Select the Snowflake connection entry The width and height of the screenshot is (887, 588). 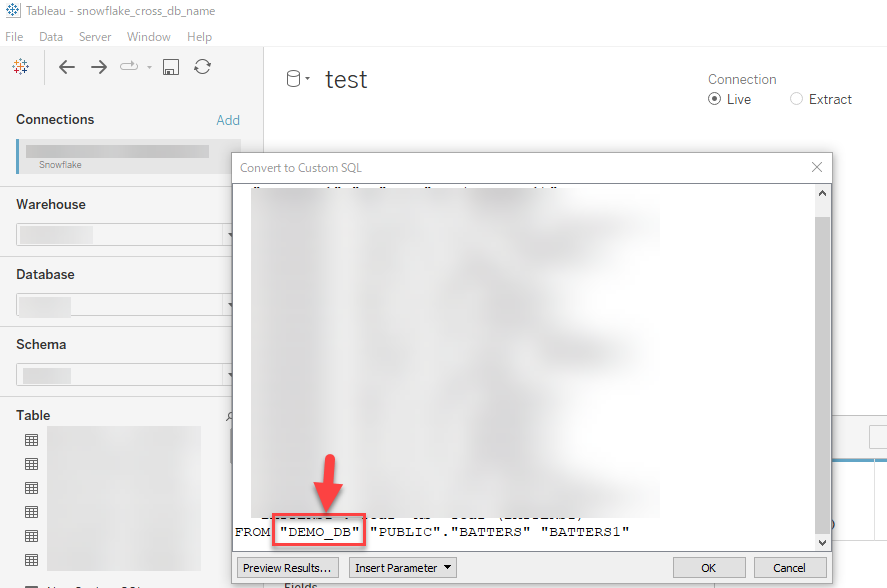tap(129, 157)
